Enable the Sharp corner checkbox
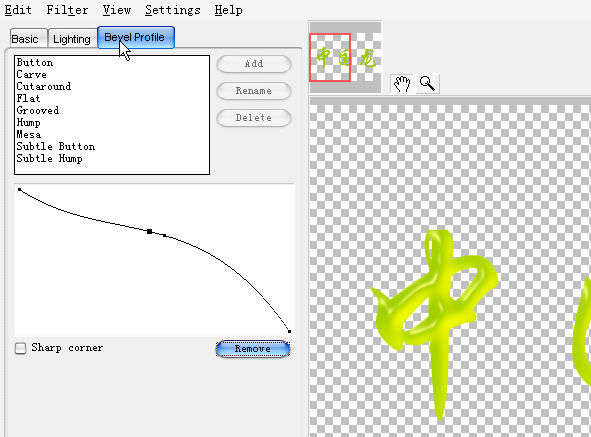This screenshot has width=591, height=437. (20, 348)
